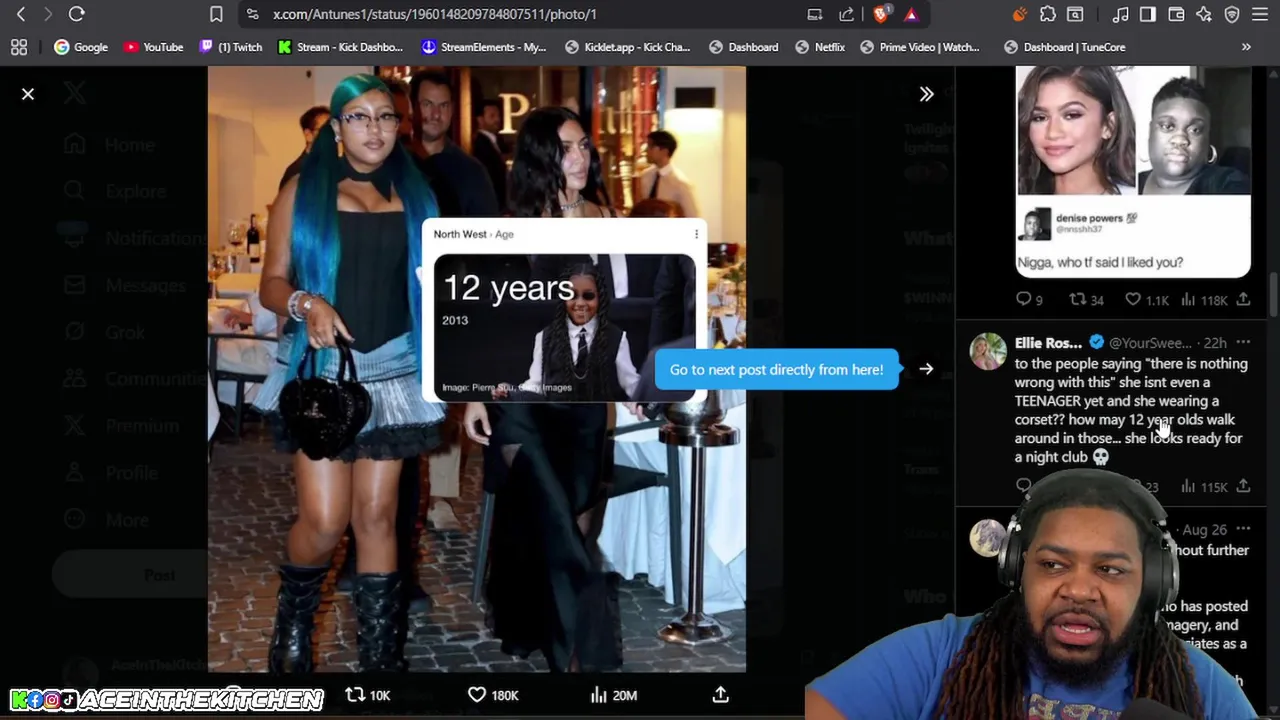Open YouTube bookmark
Screen dimensions: 1280x720
154,47
